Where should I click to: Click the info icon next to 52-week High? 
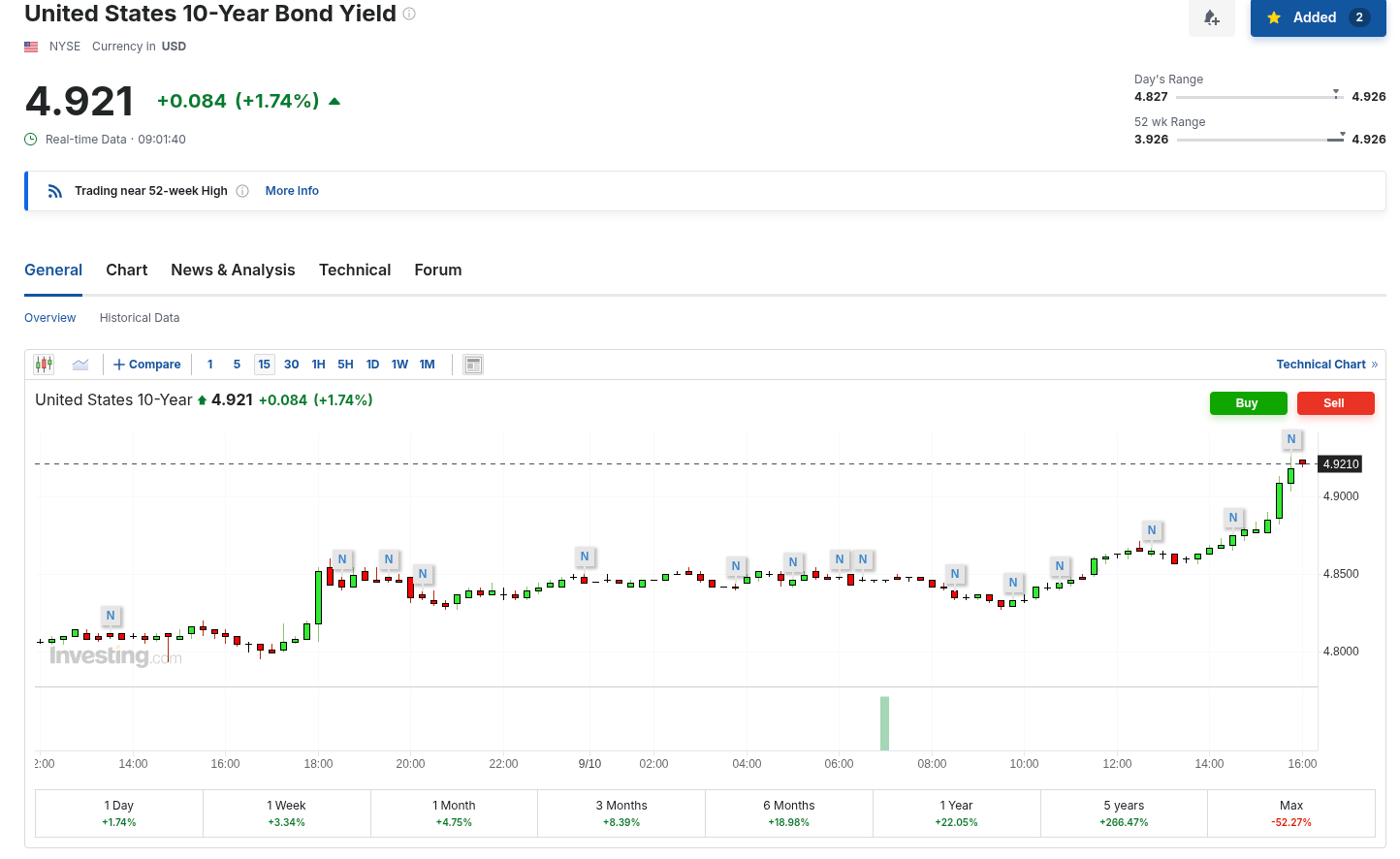click(x=242, y=191)
